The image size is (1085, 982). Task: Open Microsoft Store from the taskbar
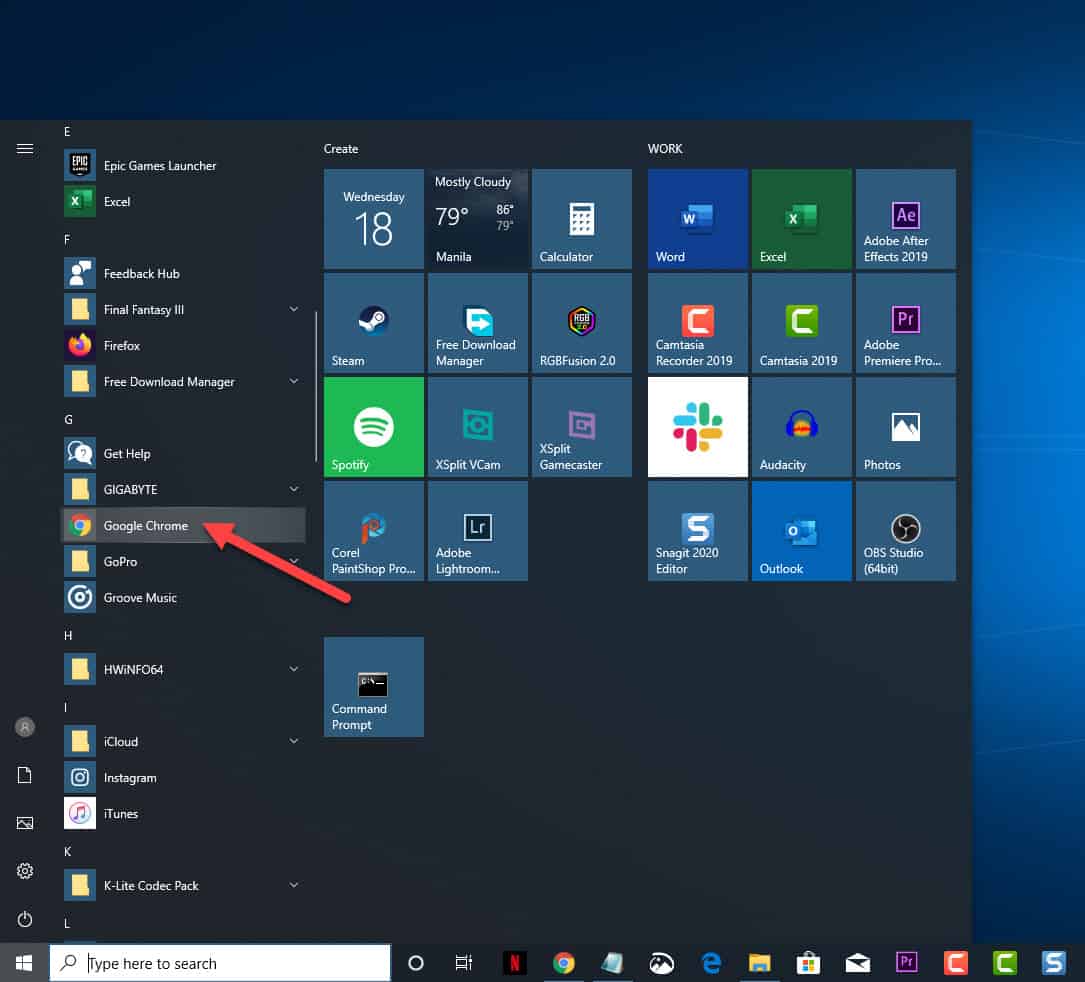pyautogui.click(x=808, y=963)
